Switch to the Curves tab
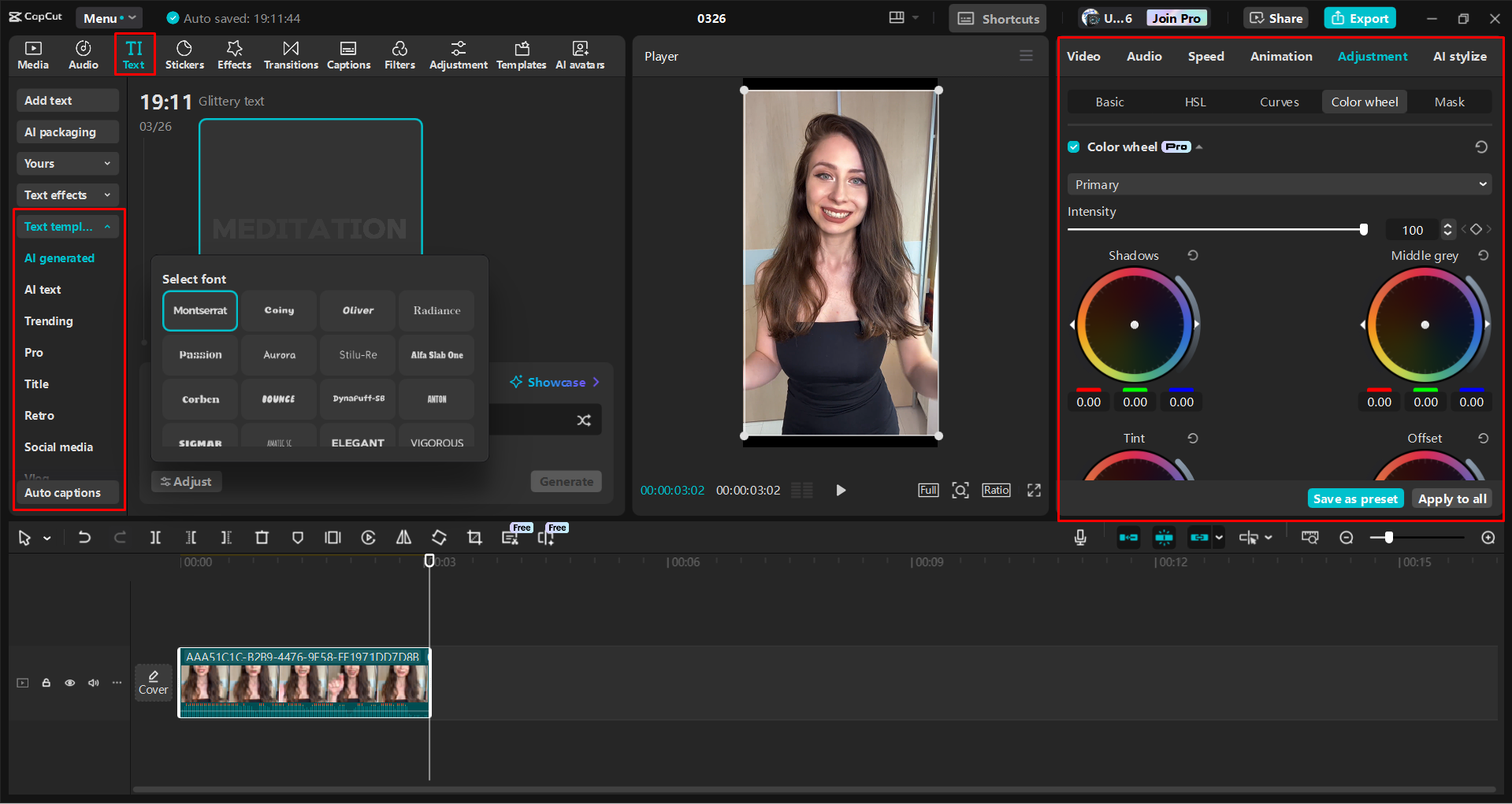 [x=1279, y=102]
